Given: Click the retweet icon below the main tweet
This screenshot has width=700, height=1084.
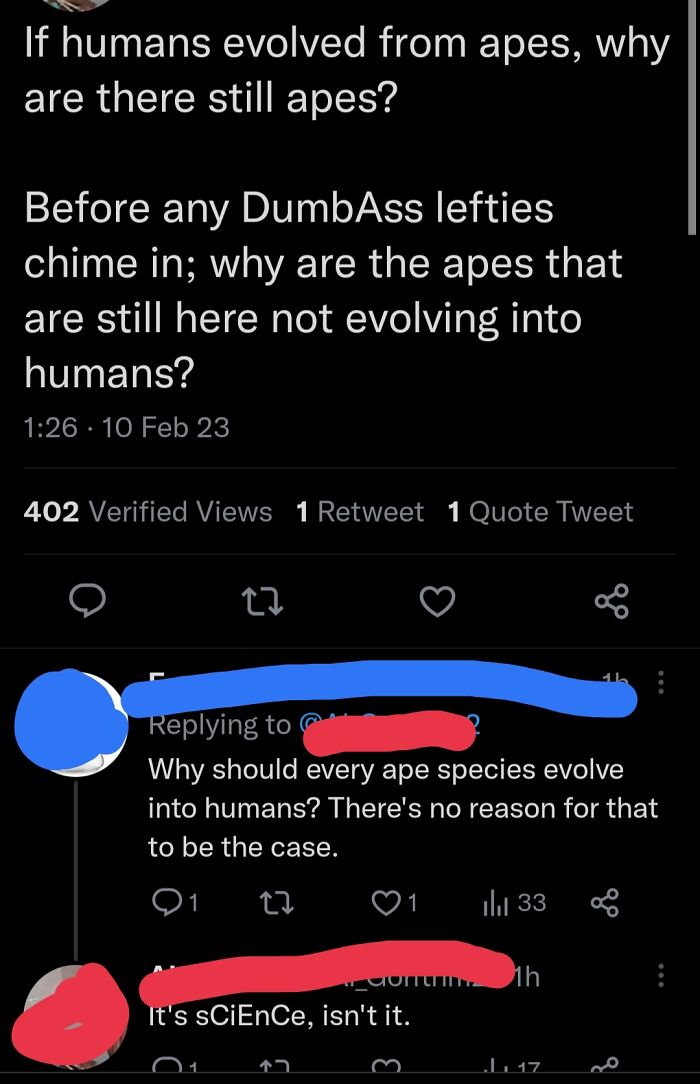Looking at the screenshot, I should 263,601.
